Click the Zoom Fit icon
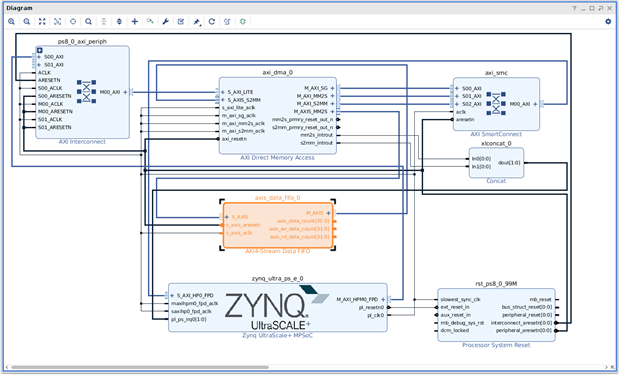Viewport: 619px width, 375px height. [x=42, y=22]
